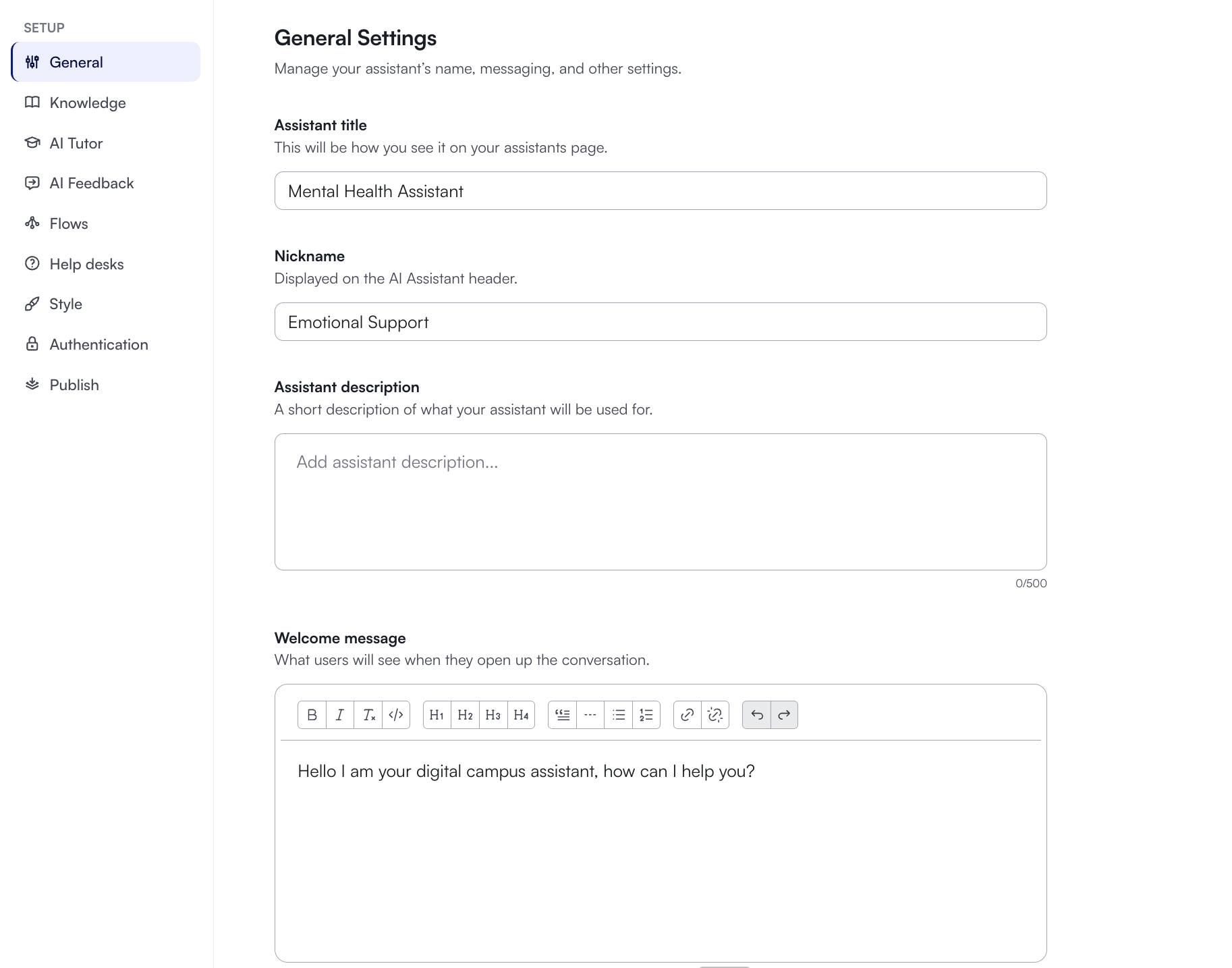Apply Heading 1 style
The width and height of the screenshot is (1232, 968).
coord(437,715)
